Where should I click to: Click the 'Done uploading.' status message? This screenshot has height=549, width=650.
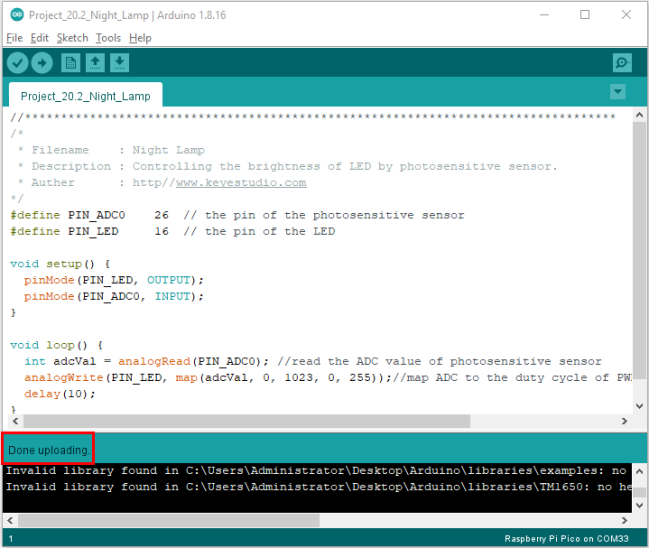click(49, 450)
